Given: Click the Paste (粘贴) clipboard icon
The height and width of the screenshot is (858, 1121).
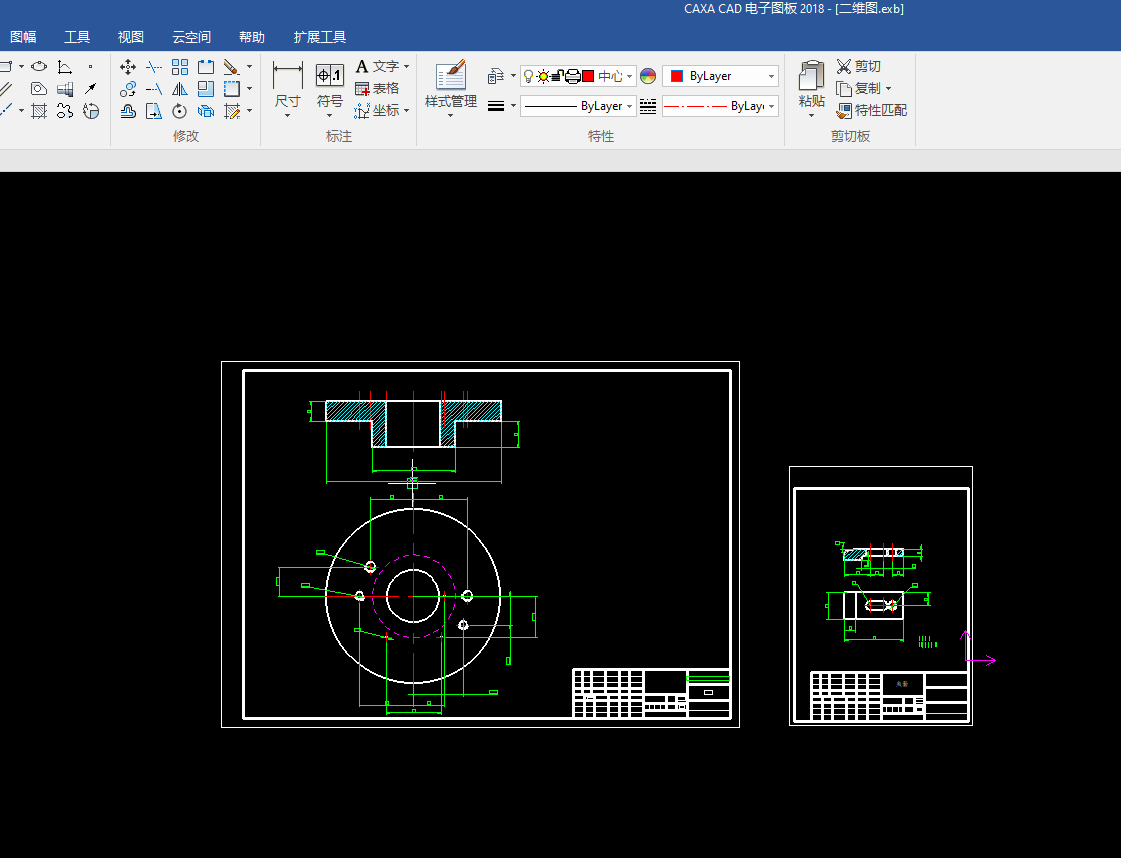Looking at the screenshot, I should (811, 75).
